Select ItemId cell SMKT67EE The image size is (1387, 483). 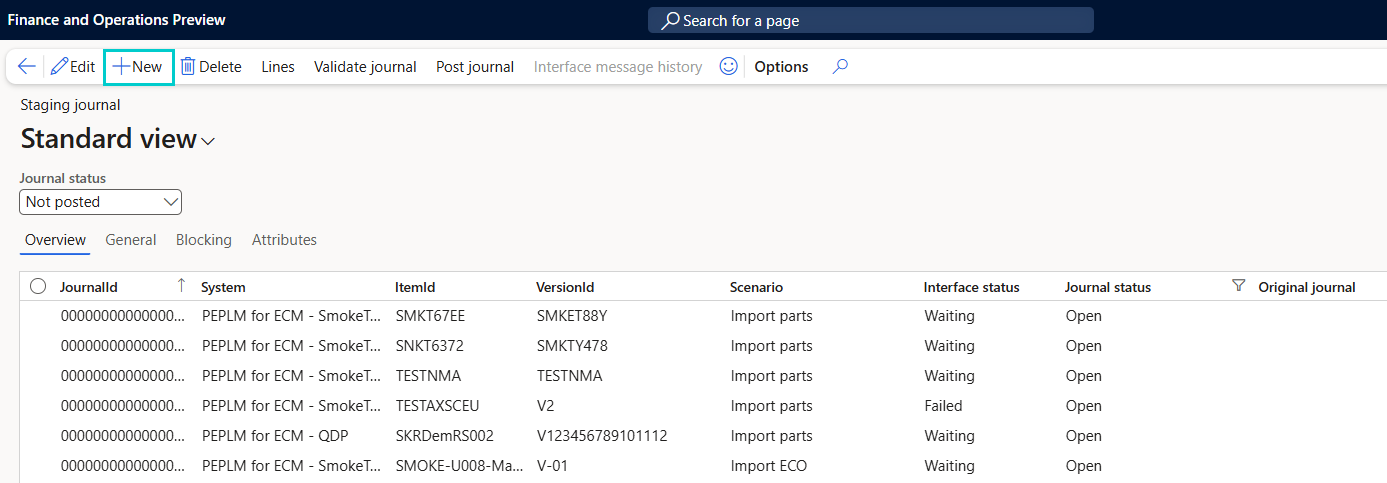pyautogui.click(x=430, y=316)
